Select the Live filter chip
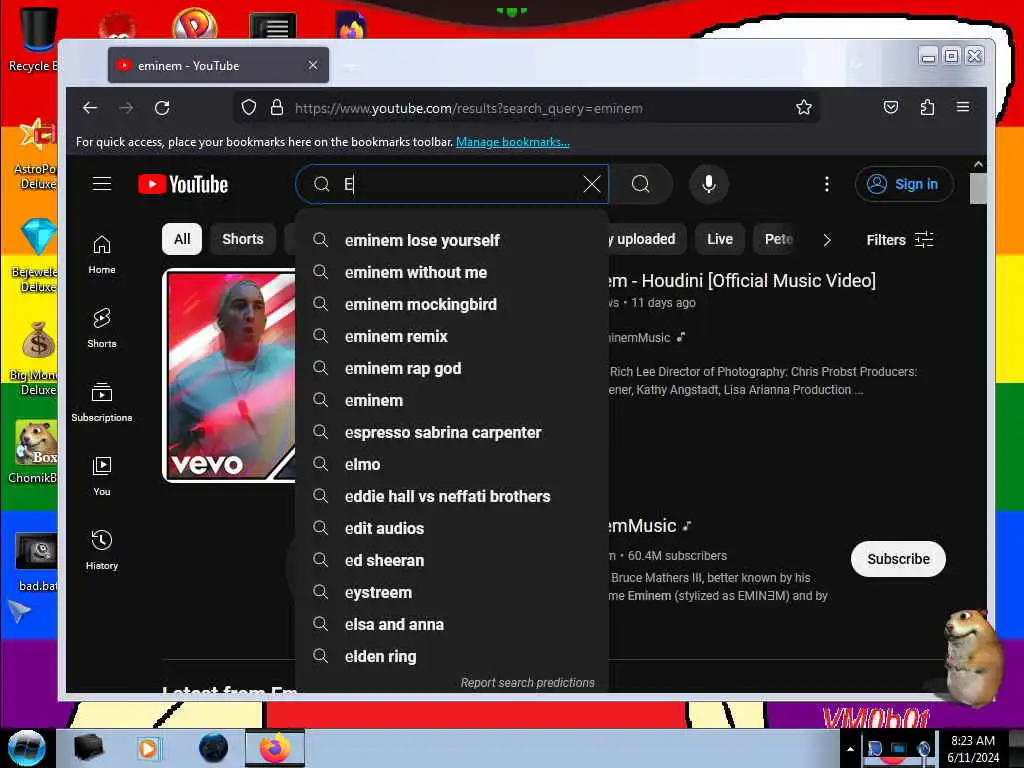Viewport: 1024px width, 768px height. 720,239
